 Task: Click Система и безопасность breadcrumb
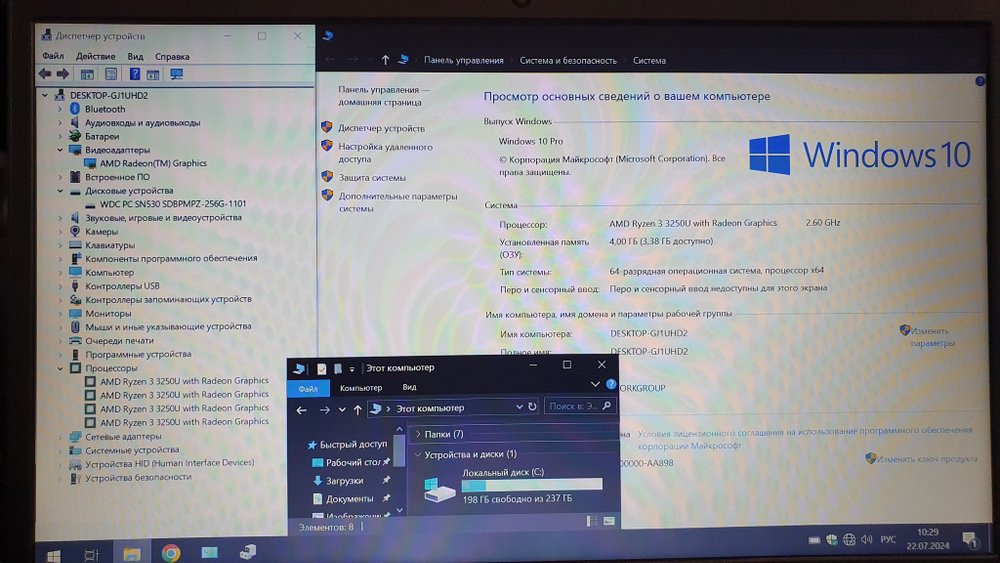click(568, 61)
